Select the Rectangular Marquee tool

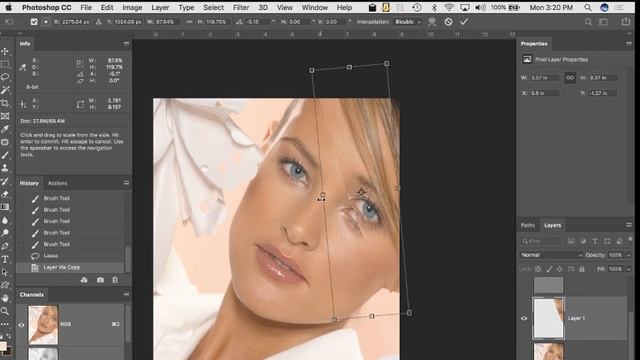click(x=5, y=64)
